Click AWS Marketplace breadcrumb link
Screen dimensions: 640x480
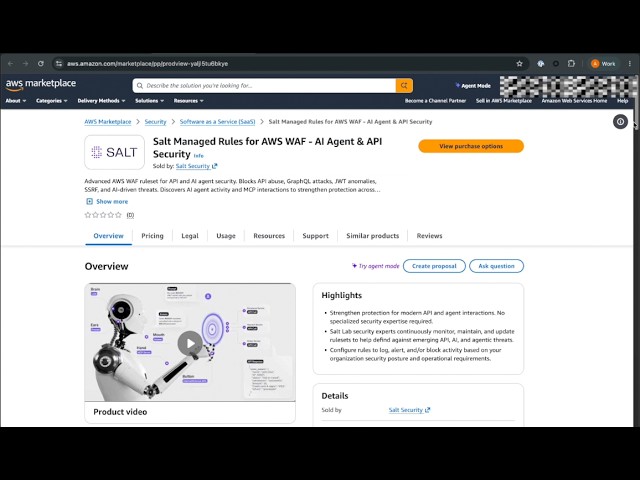coord(108,122)
